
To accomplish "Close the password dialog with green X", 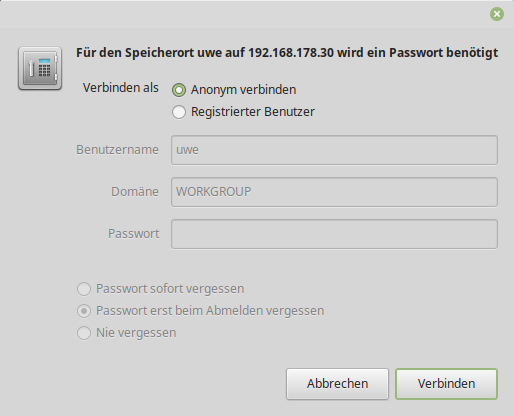I will coord(497,14).
